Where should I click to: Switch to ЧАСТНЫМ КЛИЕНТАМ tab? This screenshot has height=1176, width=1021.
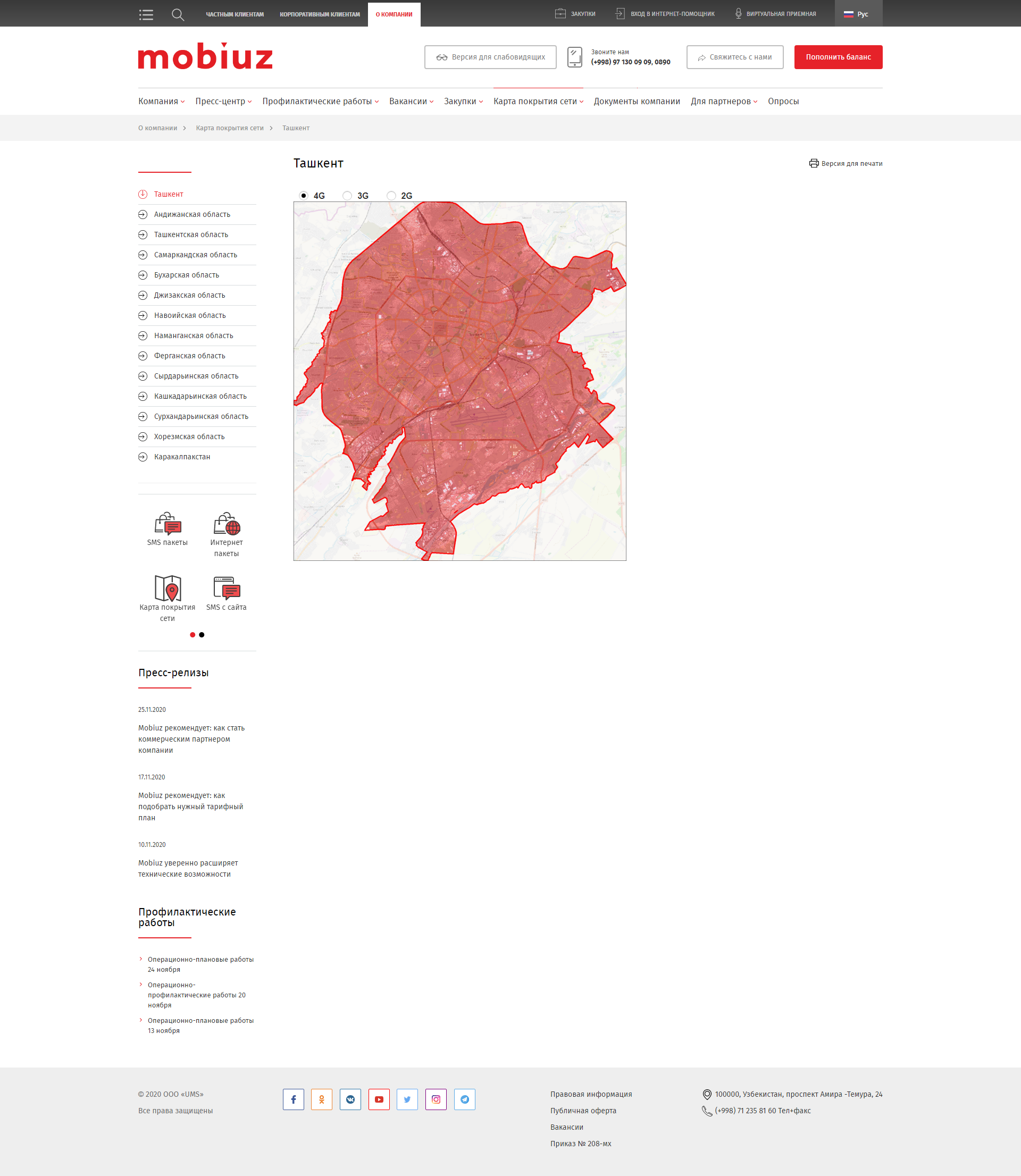(x=235, y=14)
